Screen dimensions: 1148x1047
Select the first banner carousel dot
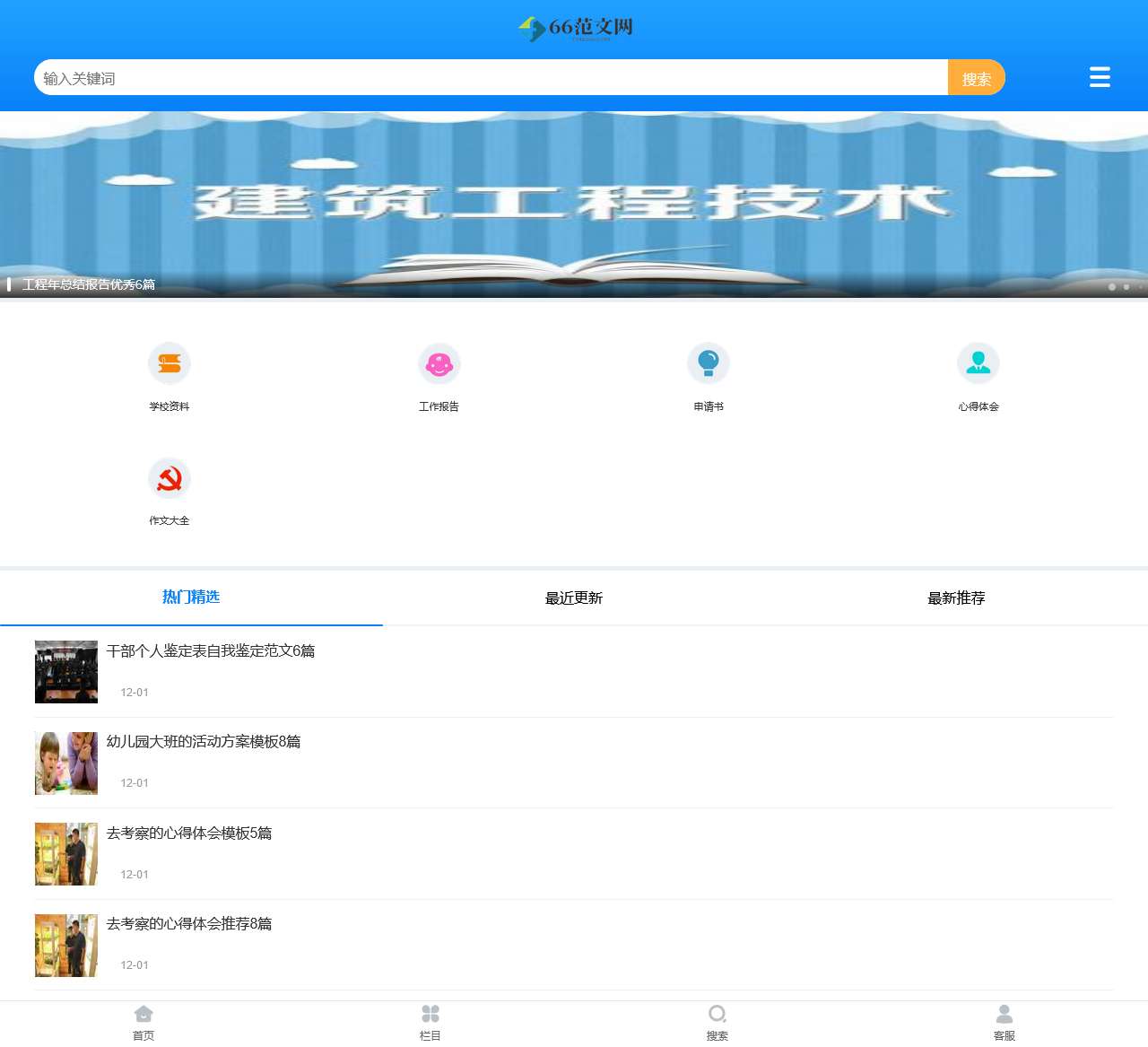click(1112, 287)
